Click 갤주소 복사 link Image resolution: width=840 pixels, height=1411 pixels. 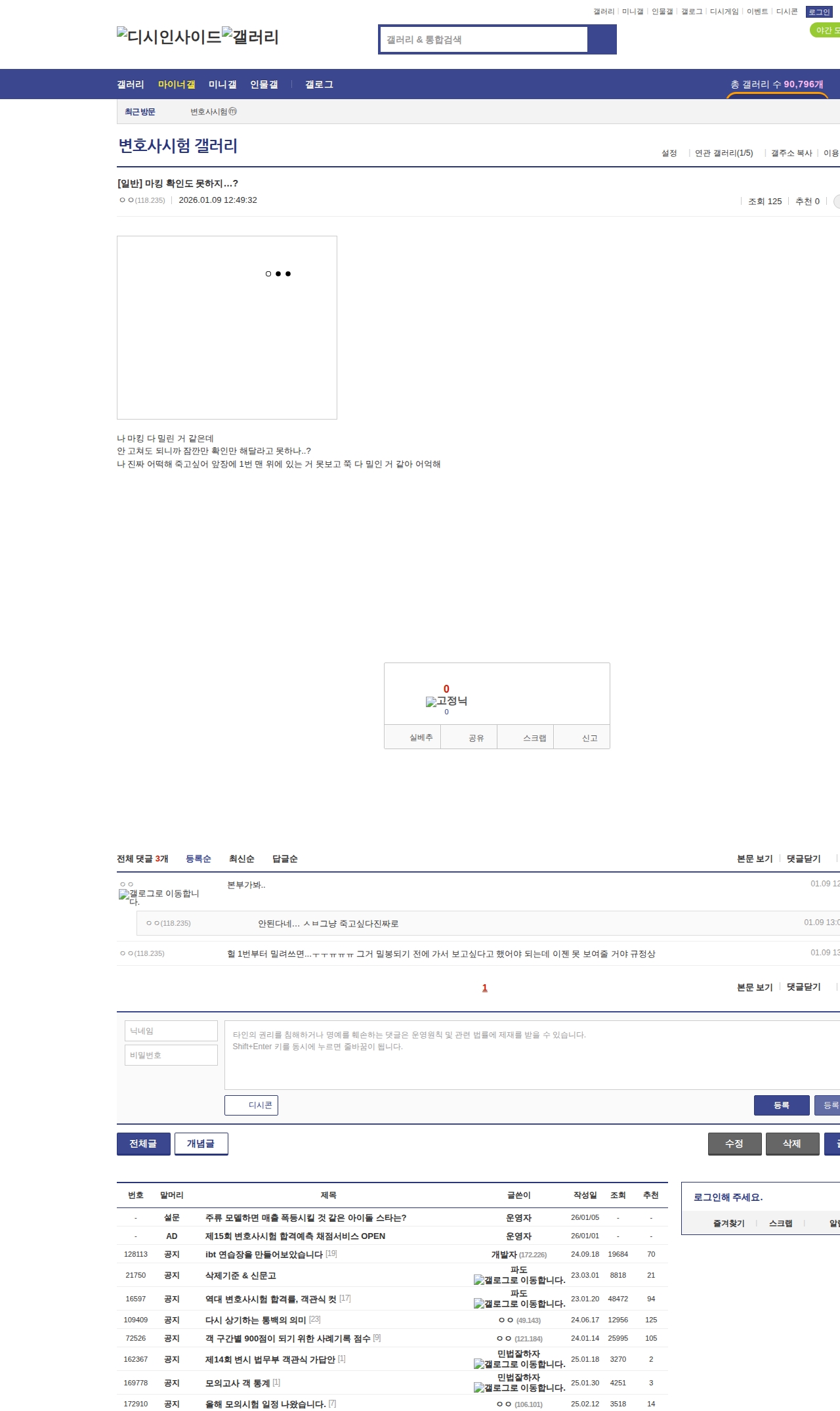[x=791, y=153]
